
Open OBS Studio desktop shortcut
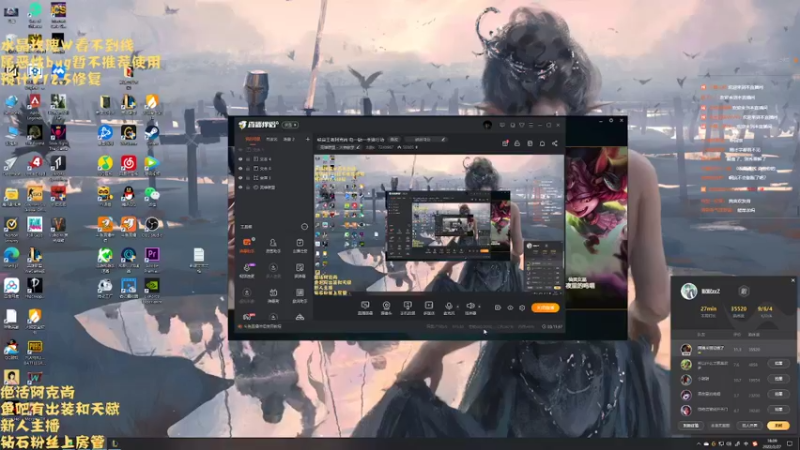[x=152, y=224]
